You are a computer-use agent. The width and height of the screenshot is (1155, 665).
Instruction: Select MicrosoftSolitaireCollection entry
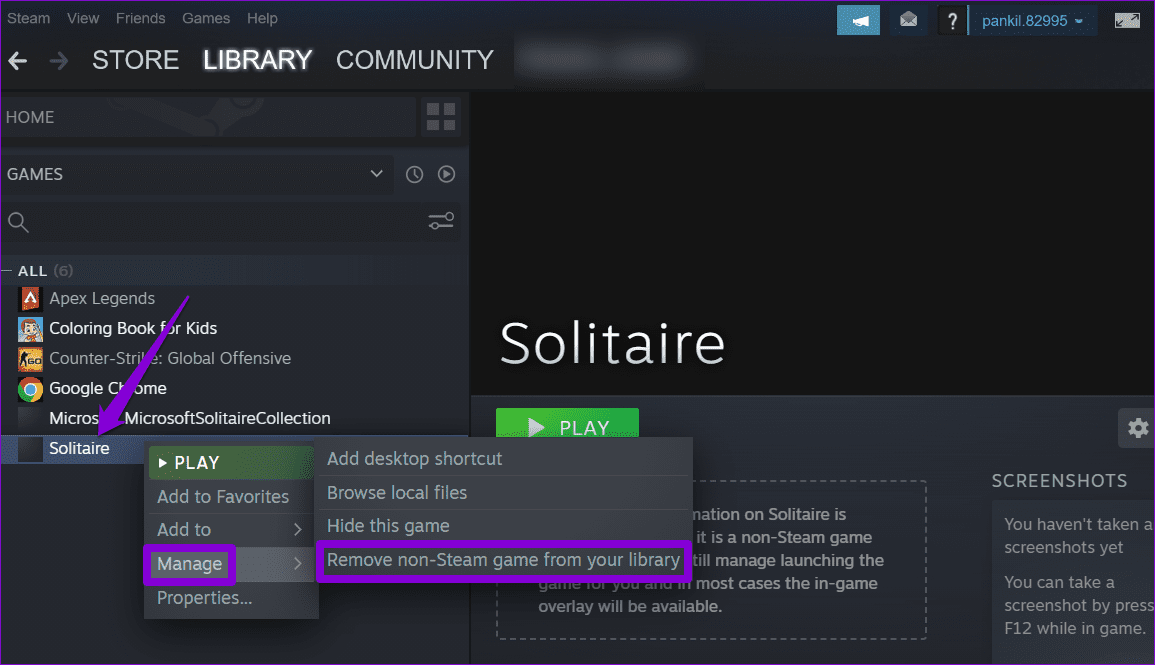click(190, 418)
